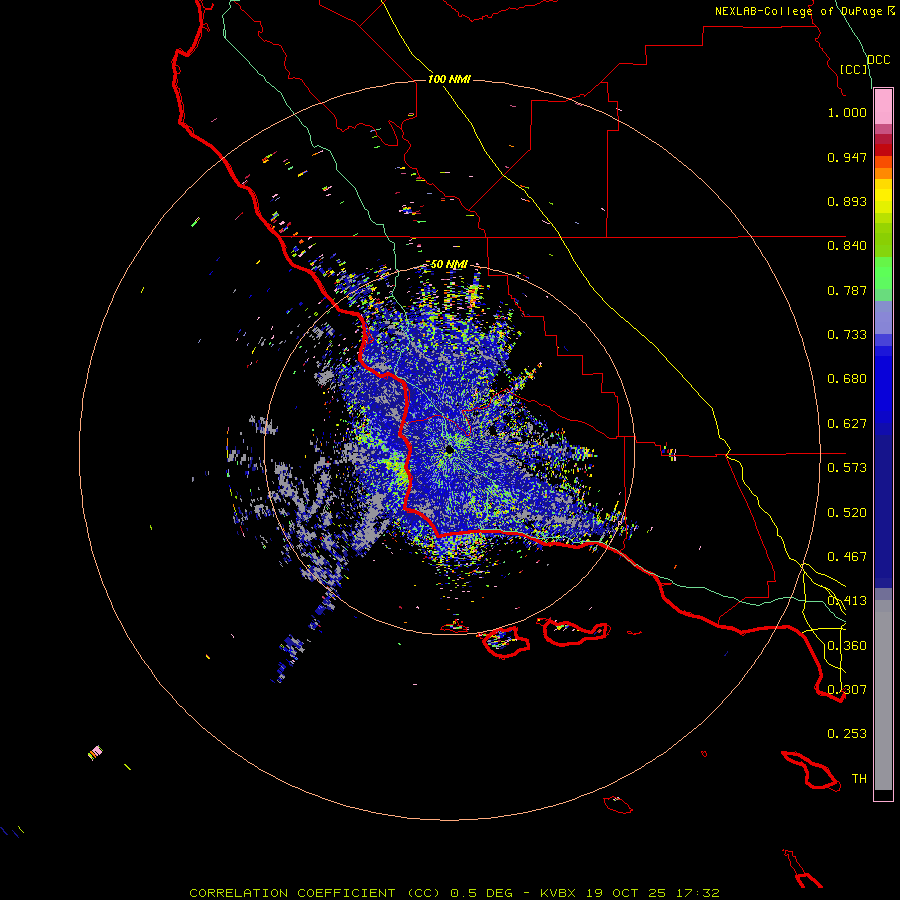Click the pink color band at the legend top

883,107
